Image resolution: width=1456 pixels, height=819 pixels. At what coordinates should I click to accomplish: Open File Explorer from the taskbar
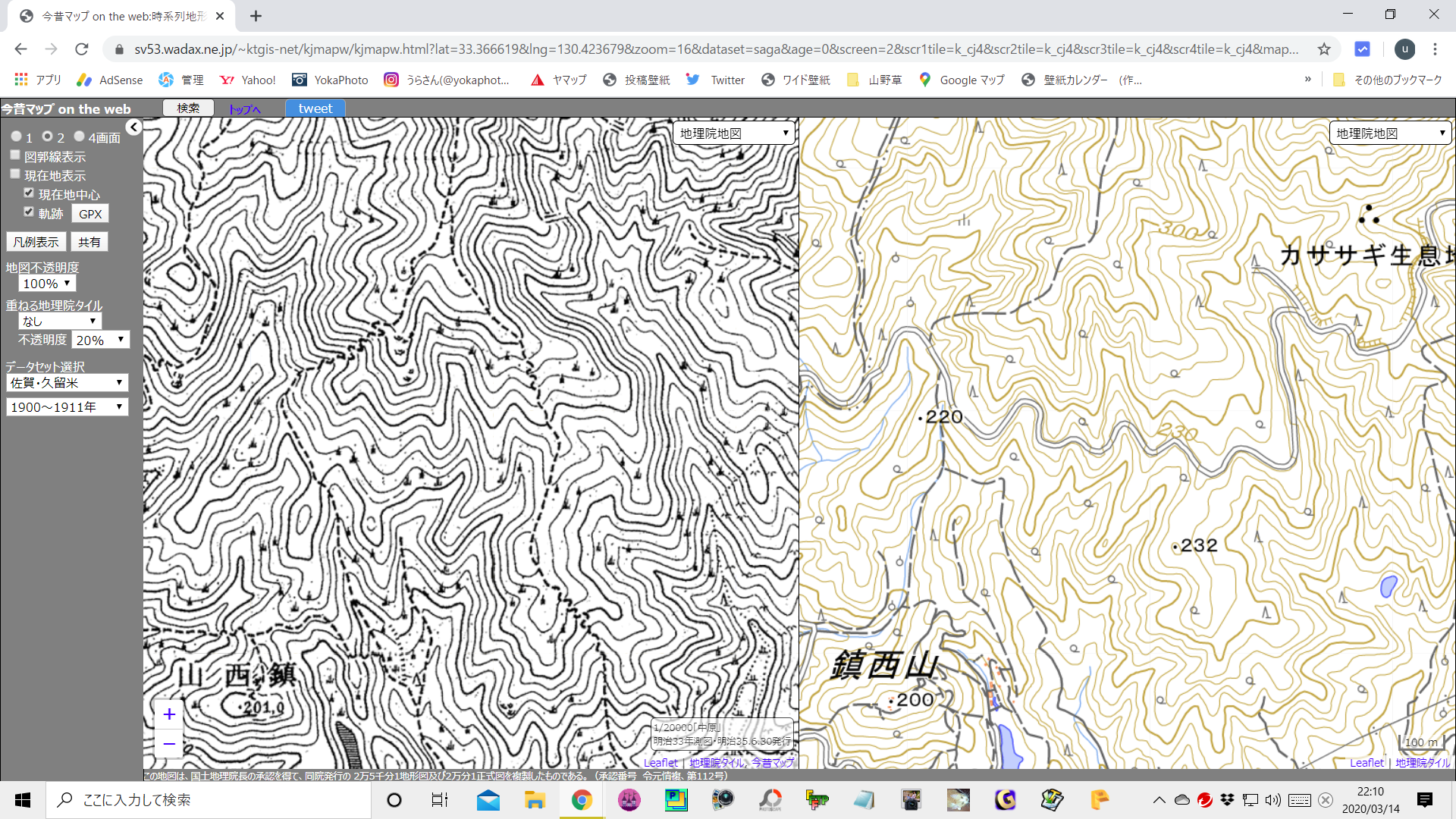(535, 800)
